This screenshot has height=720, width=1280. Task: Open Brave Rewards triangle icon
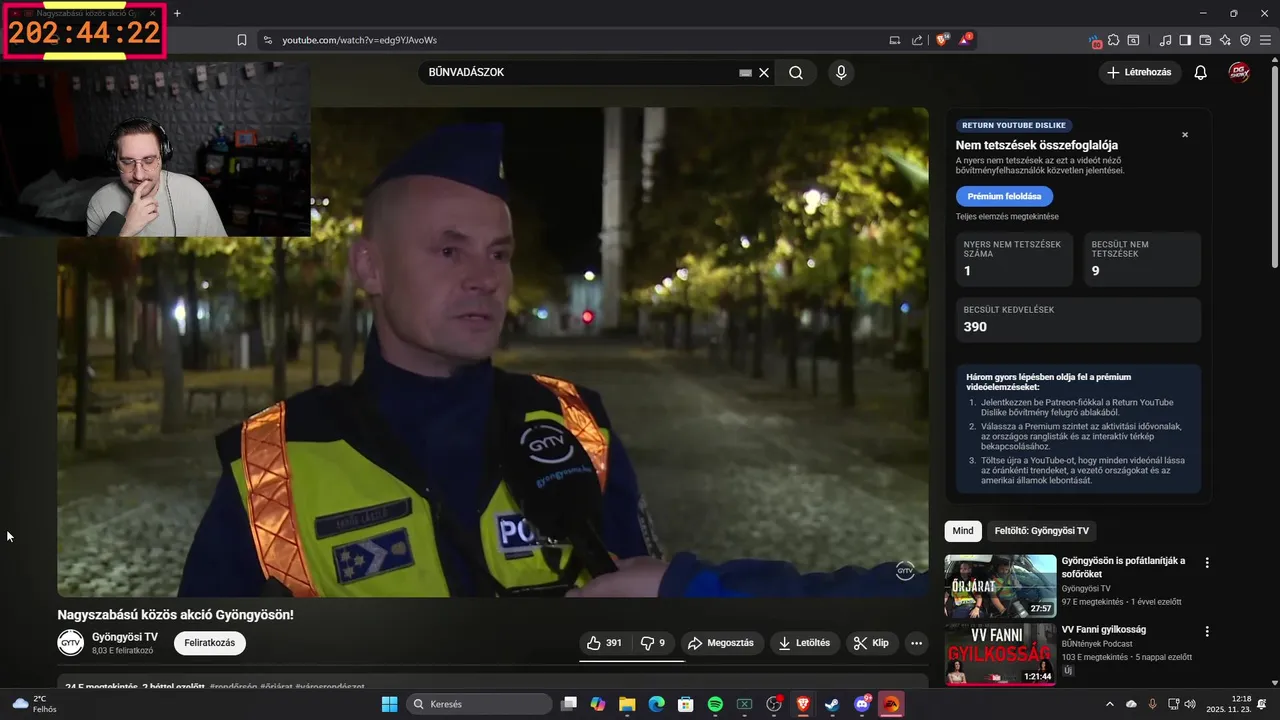pos(965,40)
